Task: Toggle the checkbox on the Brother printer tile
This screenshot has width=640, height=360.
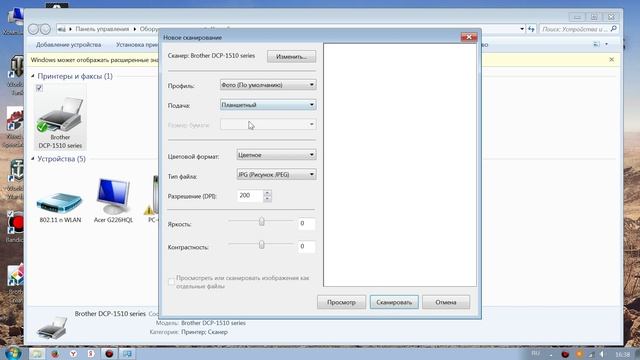Action: pyautogui.click(x=39, y=88)
